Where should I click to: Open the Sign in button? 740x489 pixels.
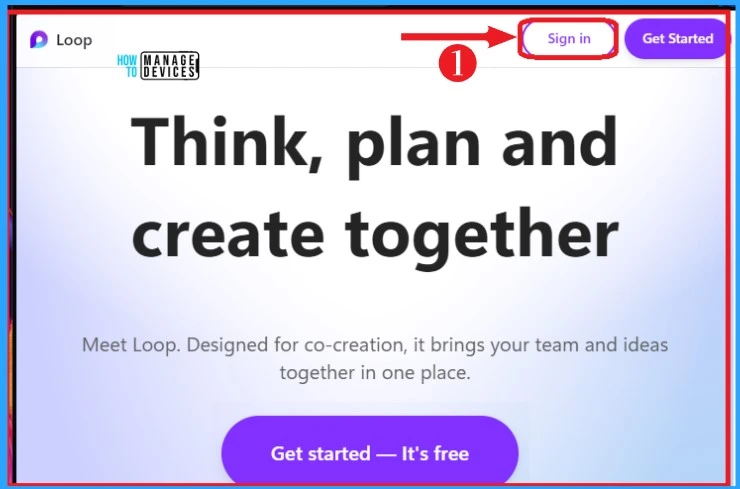point(569,38)
